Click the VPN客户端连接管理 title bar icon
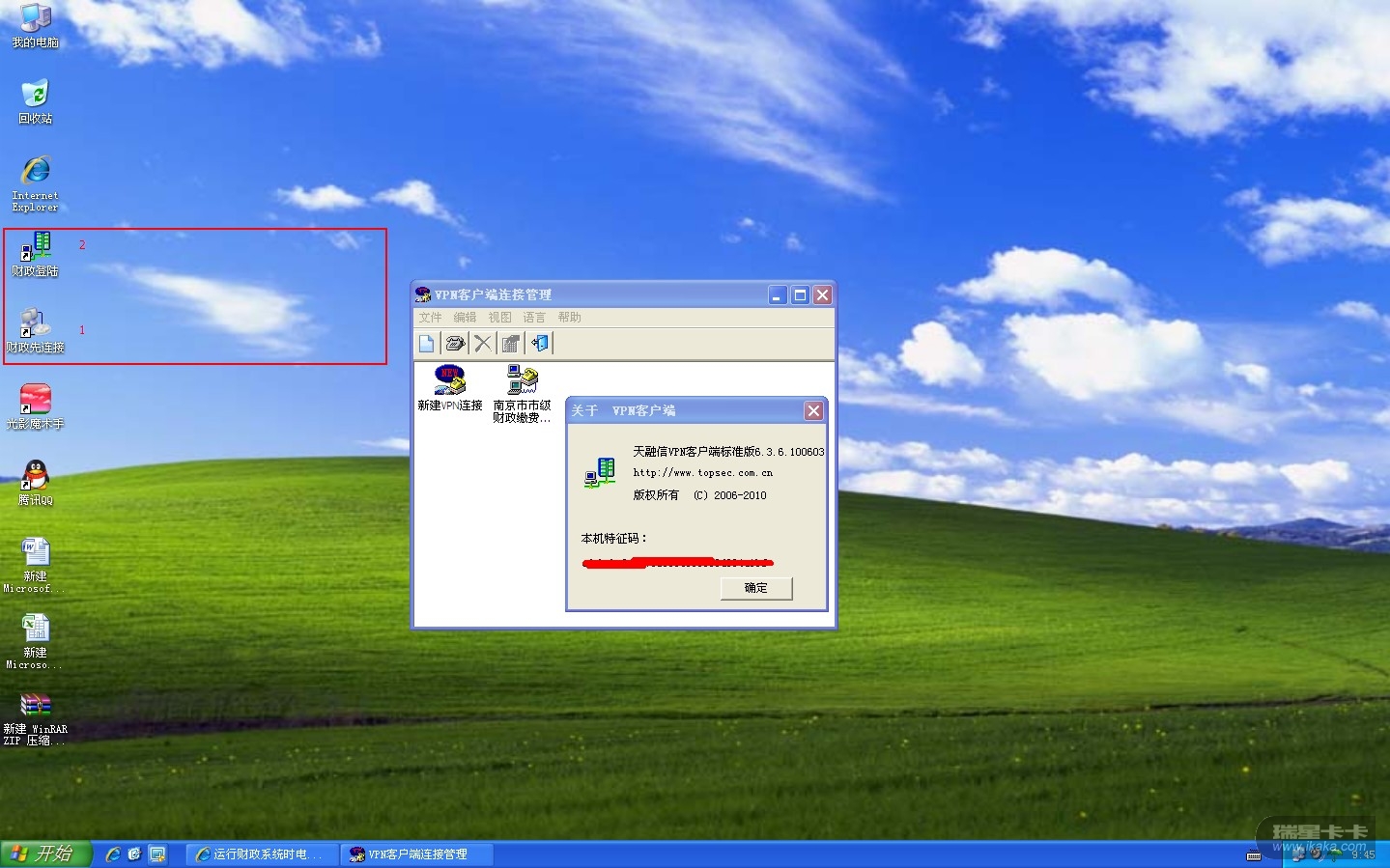Viewport: 1390px width, 868px height. [x=422, y=294]
